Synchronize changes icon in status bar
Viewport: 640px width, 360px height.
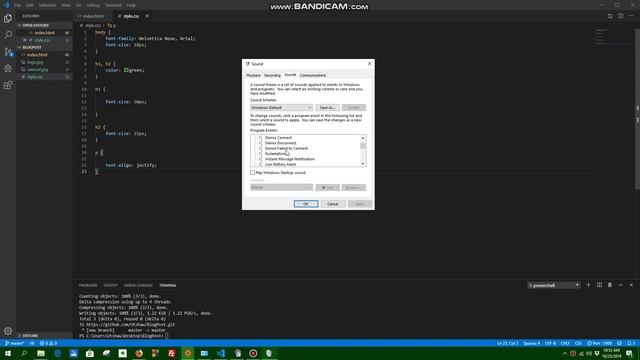pos(32,343)
